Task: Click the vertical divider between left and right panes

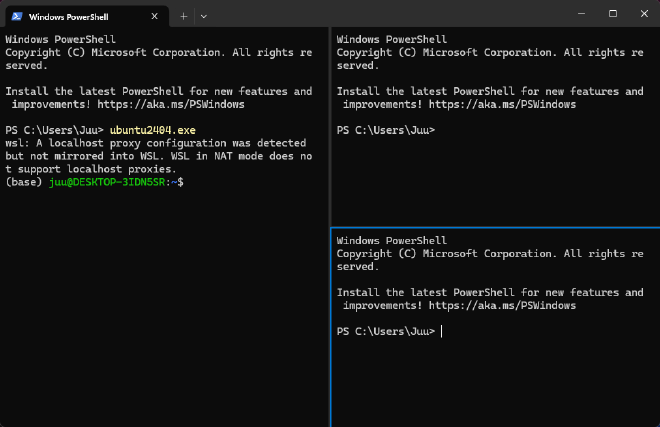Action: click(330, 227)
